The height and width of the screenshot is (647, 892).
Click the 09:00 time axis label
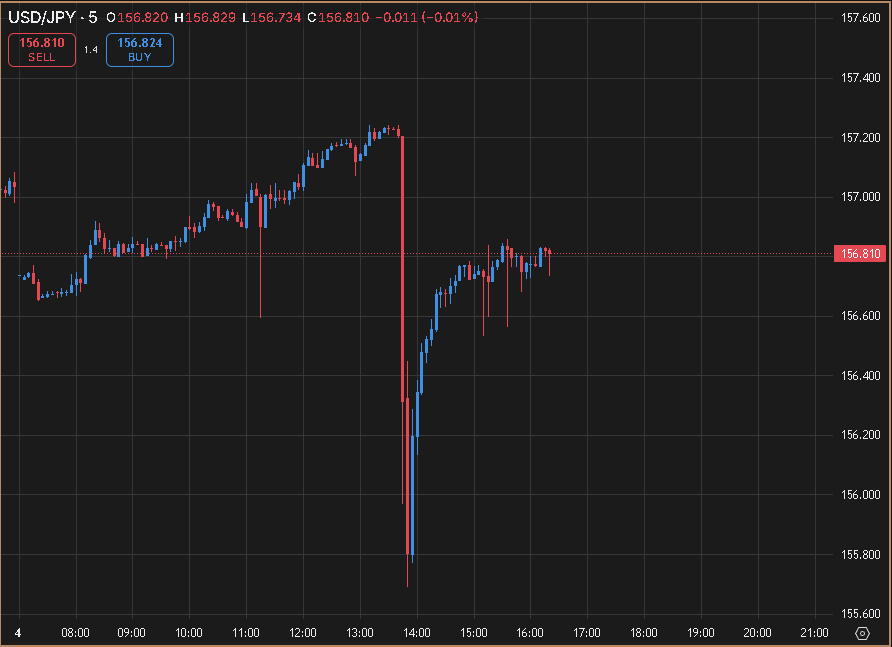pyautogui.click(x=131, y=633)
